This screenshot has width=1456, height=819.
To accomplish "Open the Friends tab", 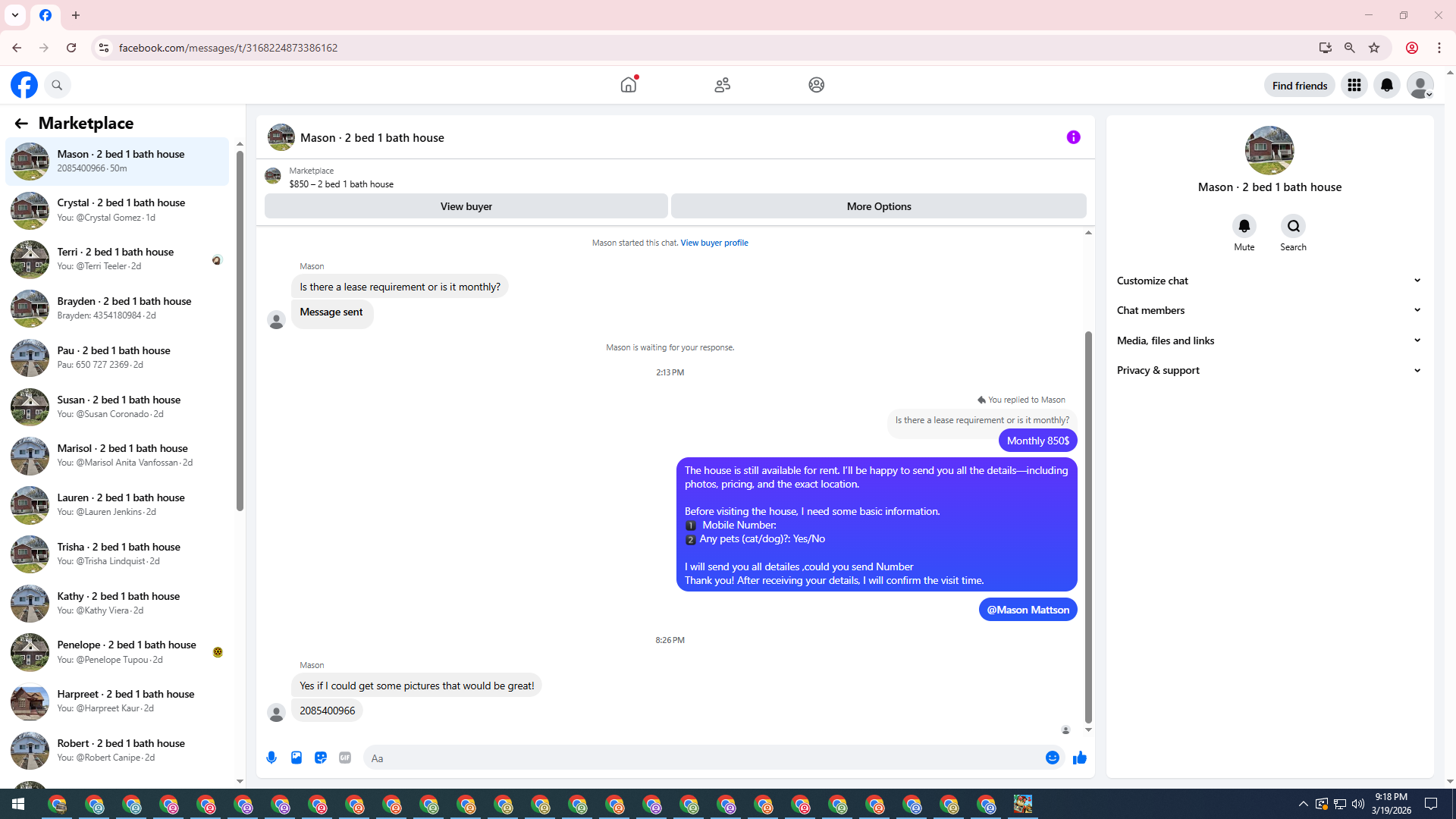I will coord(722,85).
